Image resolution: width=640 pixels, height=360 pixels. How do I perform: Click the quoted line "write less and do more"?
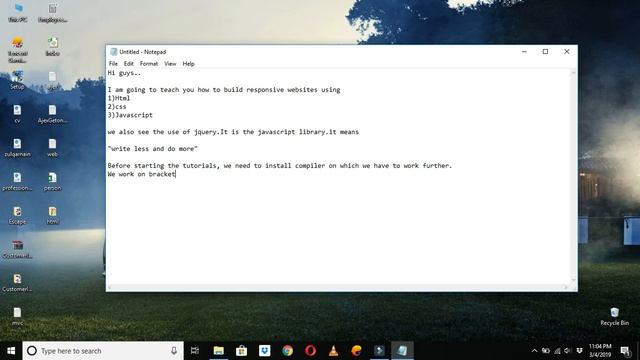tap(152, 149)
